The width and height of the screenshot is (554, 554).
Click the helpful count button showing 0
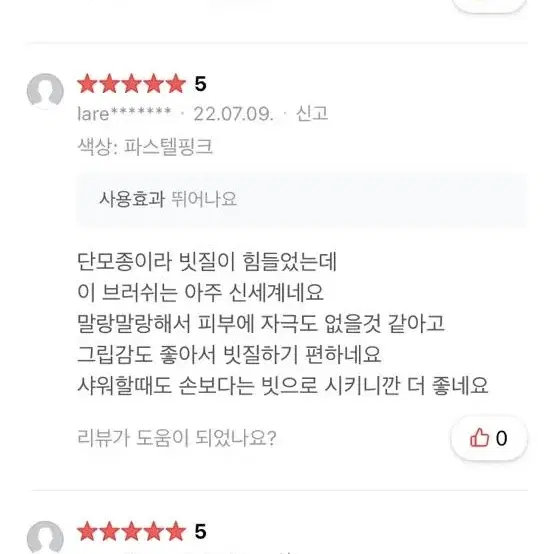pos(489,438)
